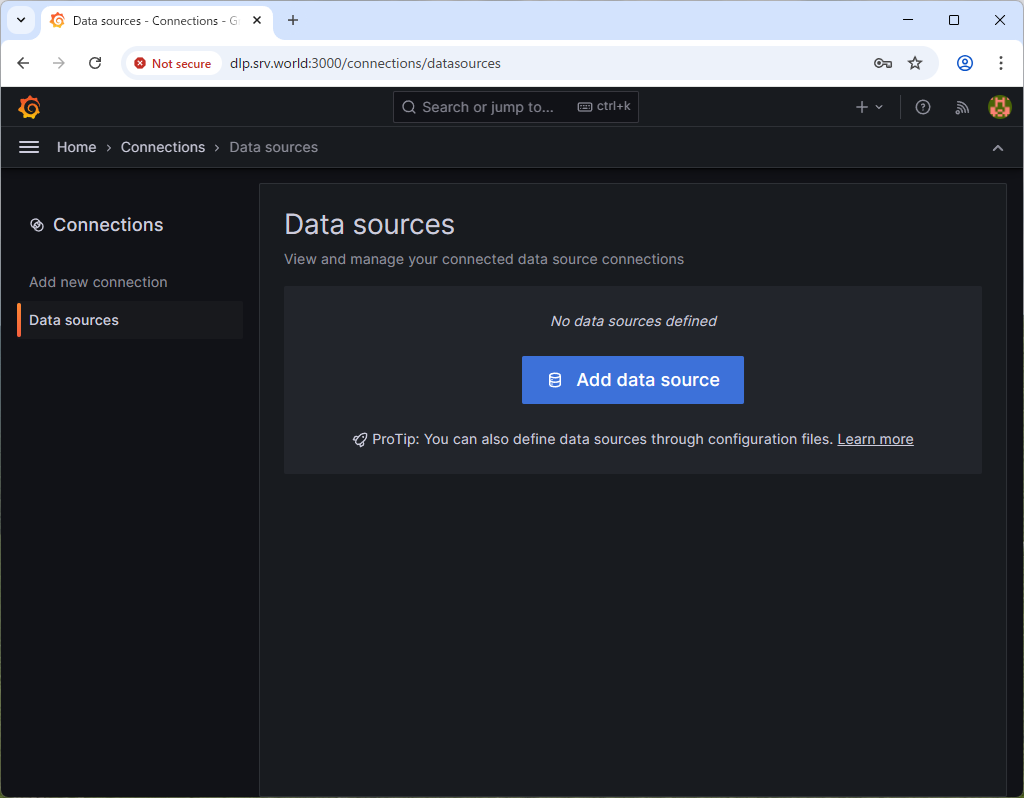The image size is (1024, 798).
Task: Click the Add data source button
Action: click(x=632, y=380)
